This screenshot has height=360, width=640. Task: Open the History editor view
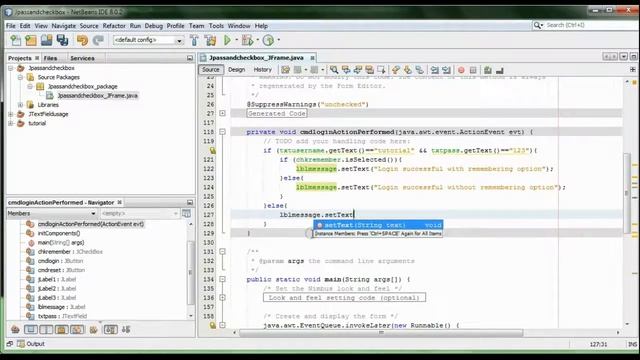tap(262, 70)
